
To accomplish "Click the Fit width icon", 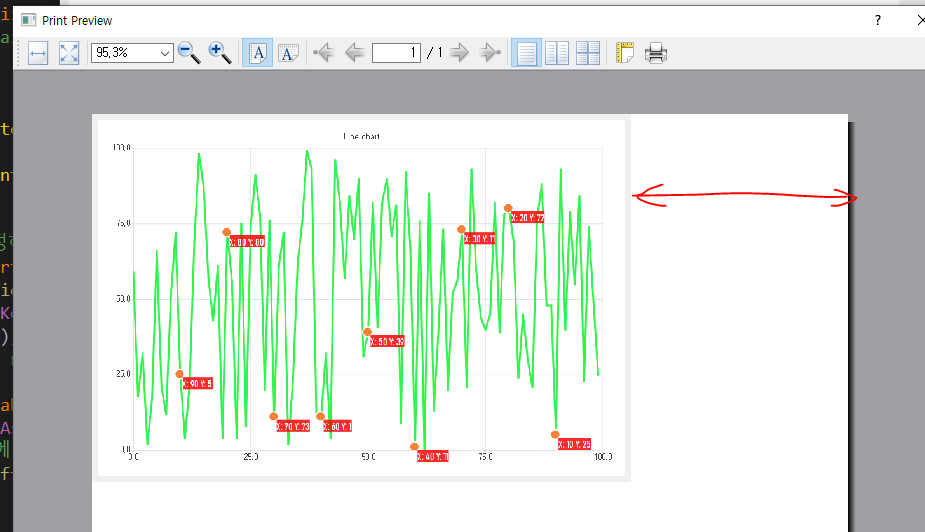I will click(38, 53).
